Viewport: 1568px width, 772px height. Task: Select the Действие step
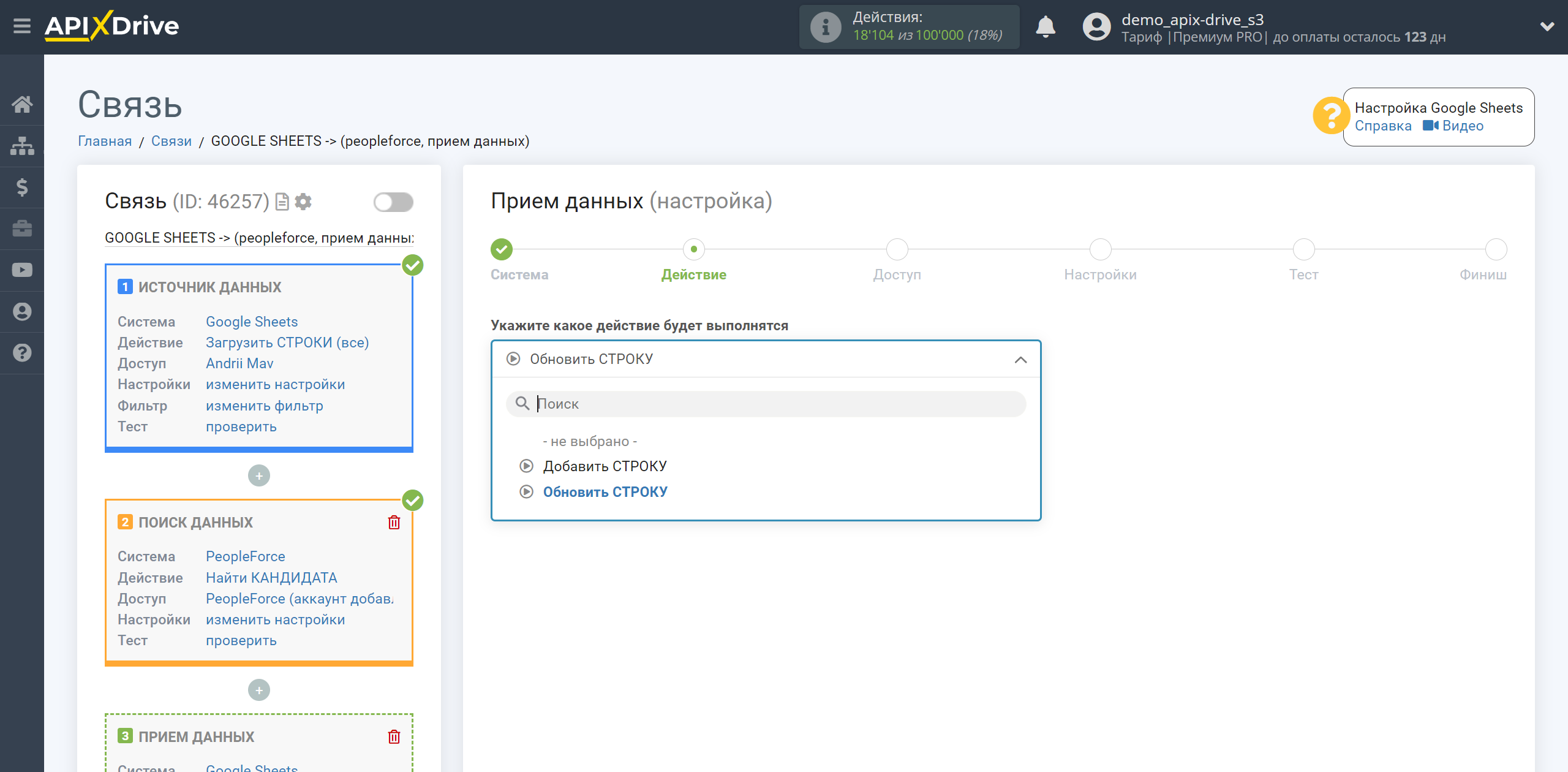[x=694, y=249]
